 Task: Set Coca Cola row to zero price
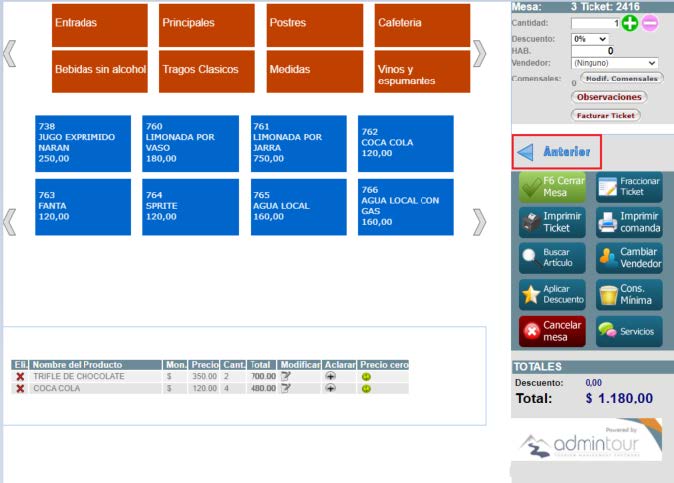point(366,388)
